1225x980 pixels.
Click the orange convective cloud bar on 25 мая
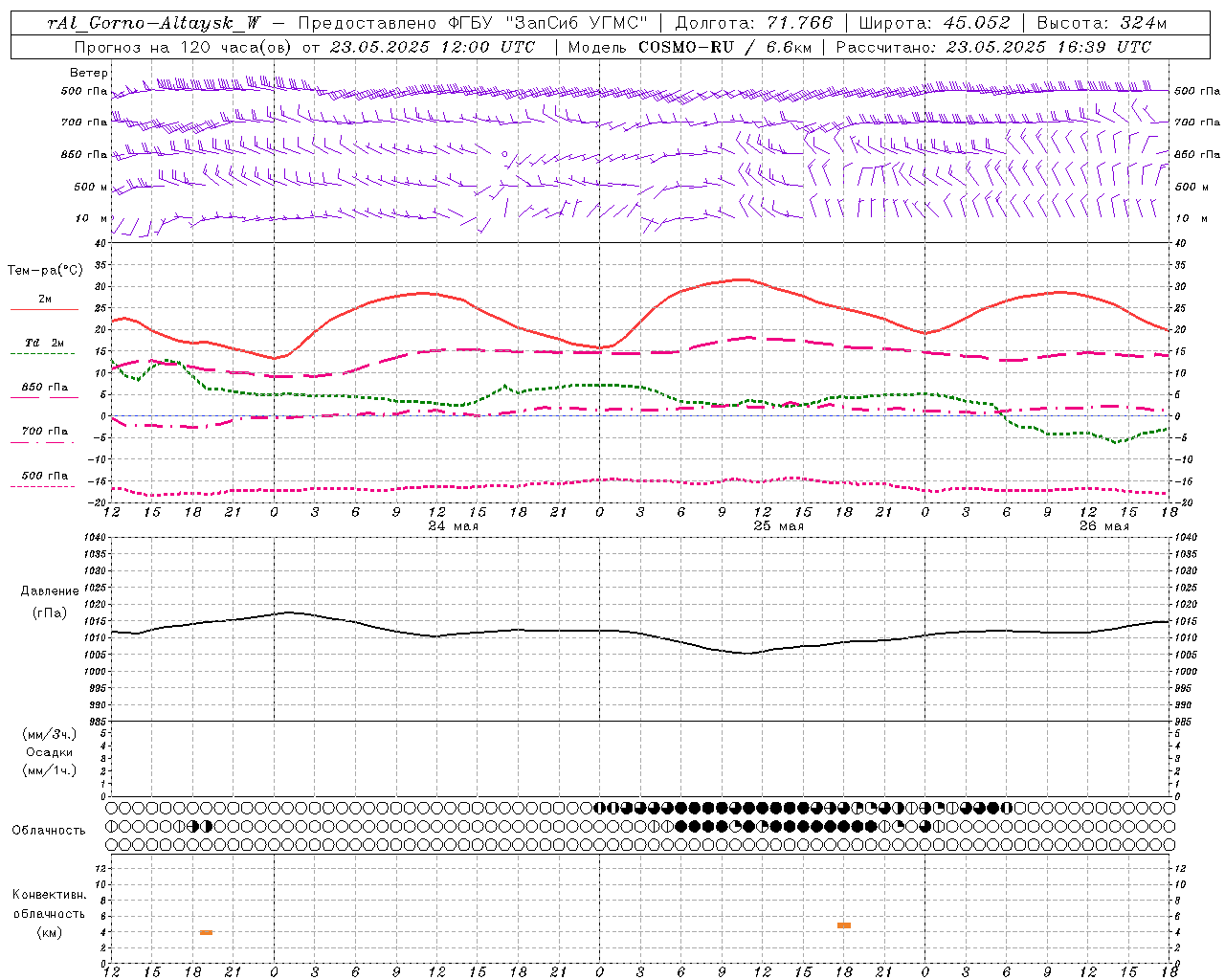(x=844, y=925)
